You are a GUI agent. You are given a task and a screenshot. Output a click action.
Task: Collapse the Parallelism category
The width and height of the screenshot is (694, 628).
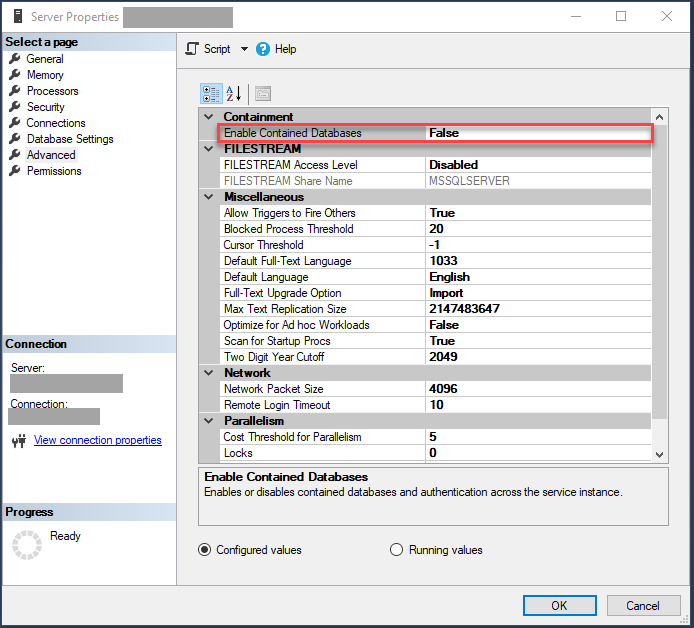208,421
